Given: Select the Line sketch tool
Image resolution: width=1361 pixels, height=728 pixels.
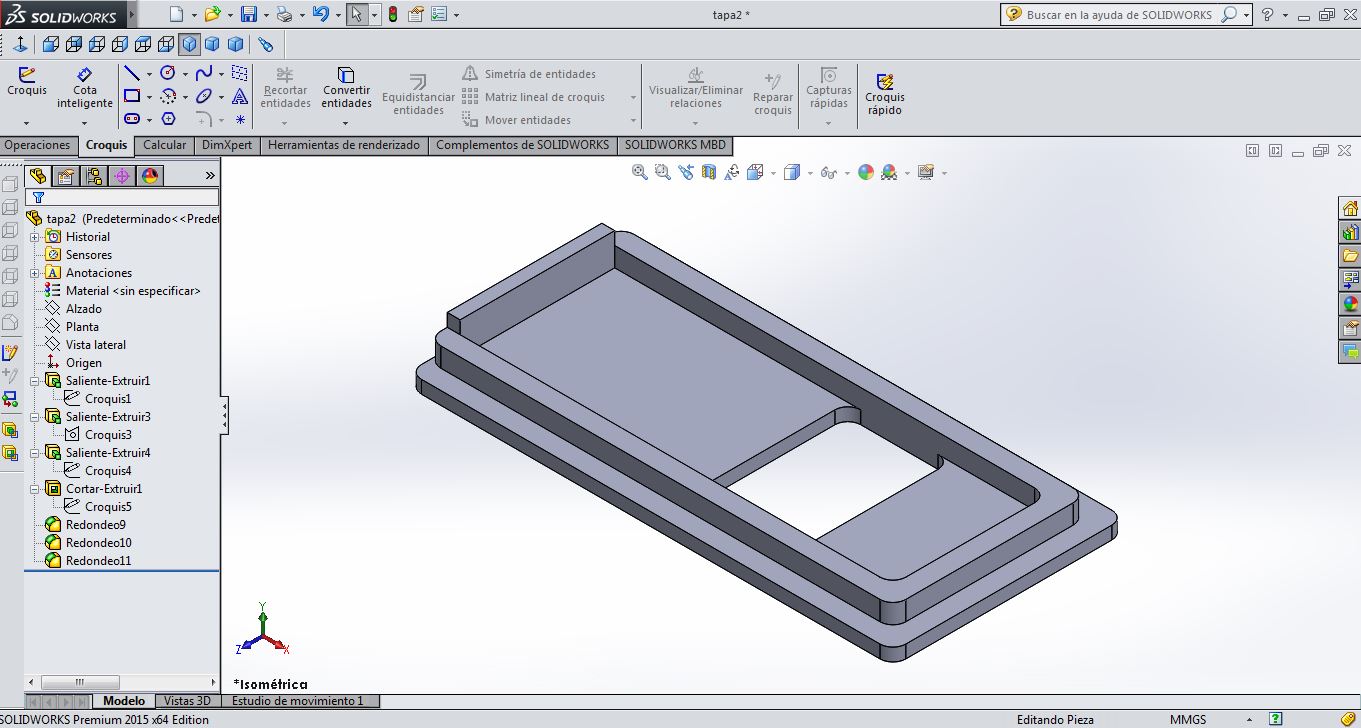Looking at the screenshot, I should pyautogui.click(x=131, y=73).
